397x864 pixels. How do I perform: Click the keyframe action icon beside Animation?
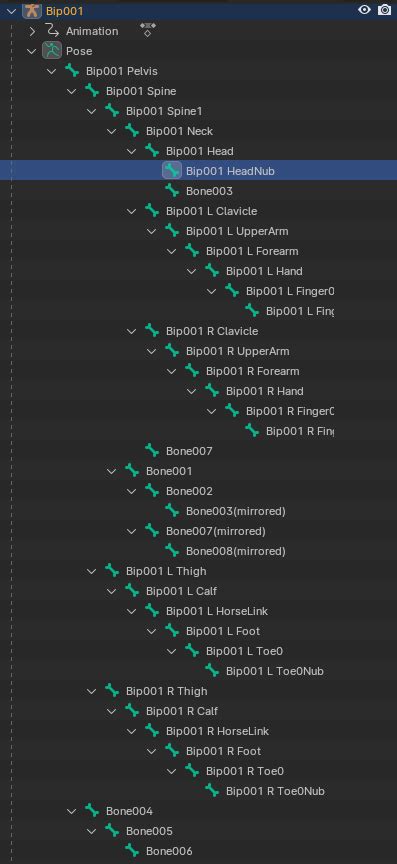tap(148, 30)
